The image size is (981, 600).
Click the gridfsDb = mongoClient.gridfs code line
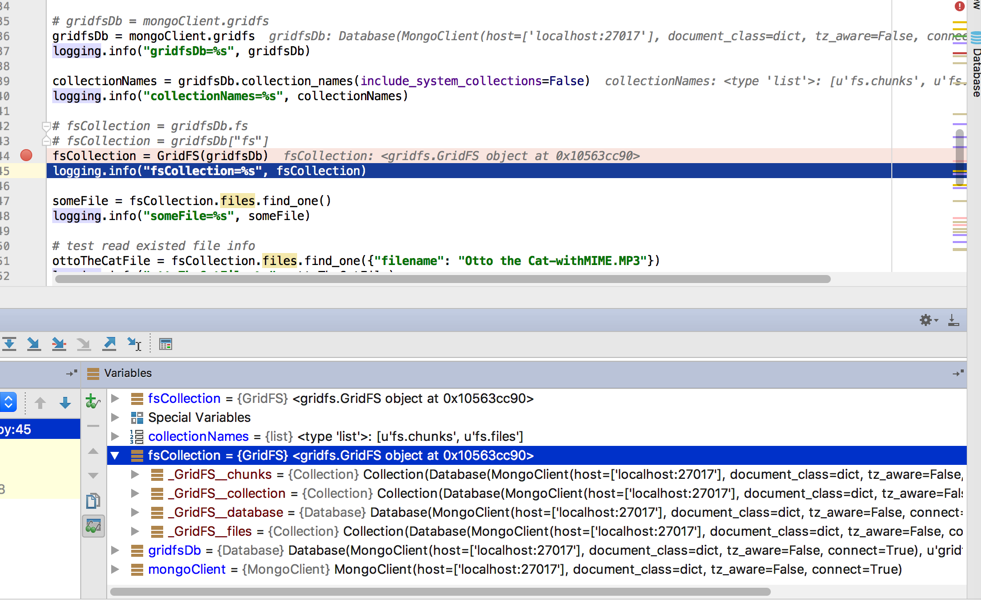tap(154, 36)
